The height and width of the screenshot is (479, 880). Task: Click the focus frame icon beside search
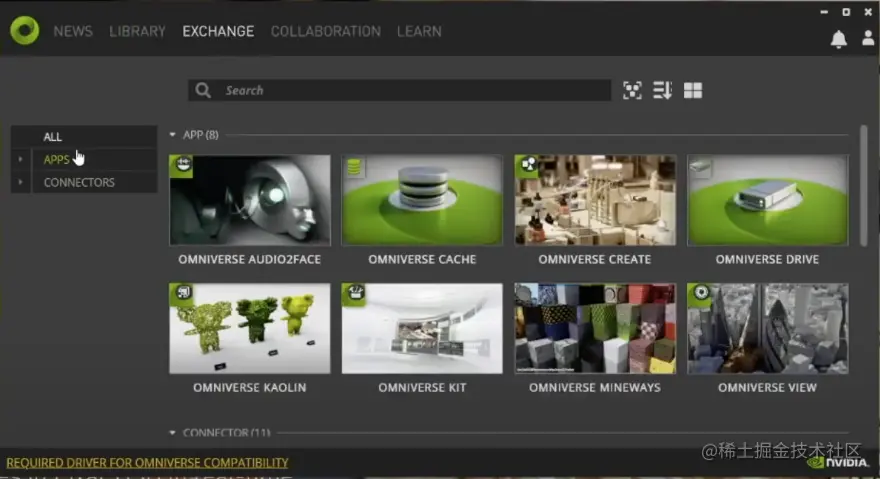click(632, 90)
